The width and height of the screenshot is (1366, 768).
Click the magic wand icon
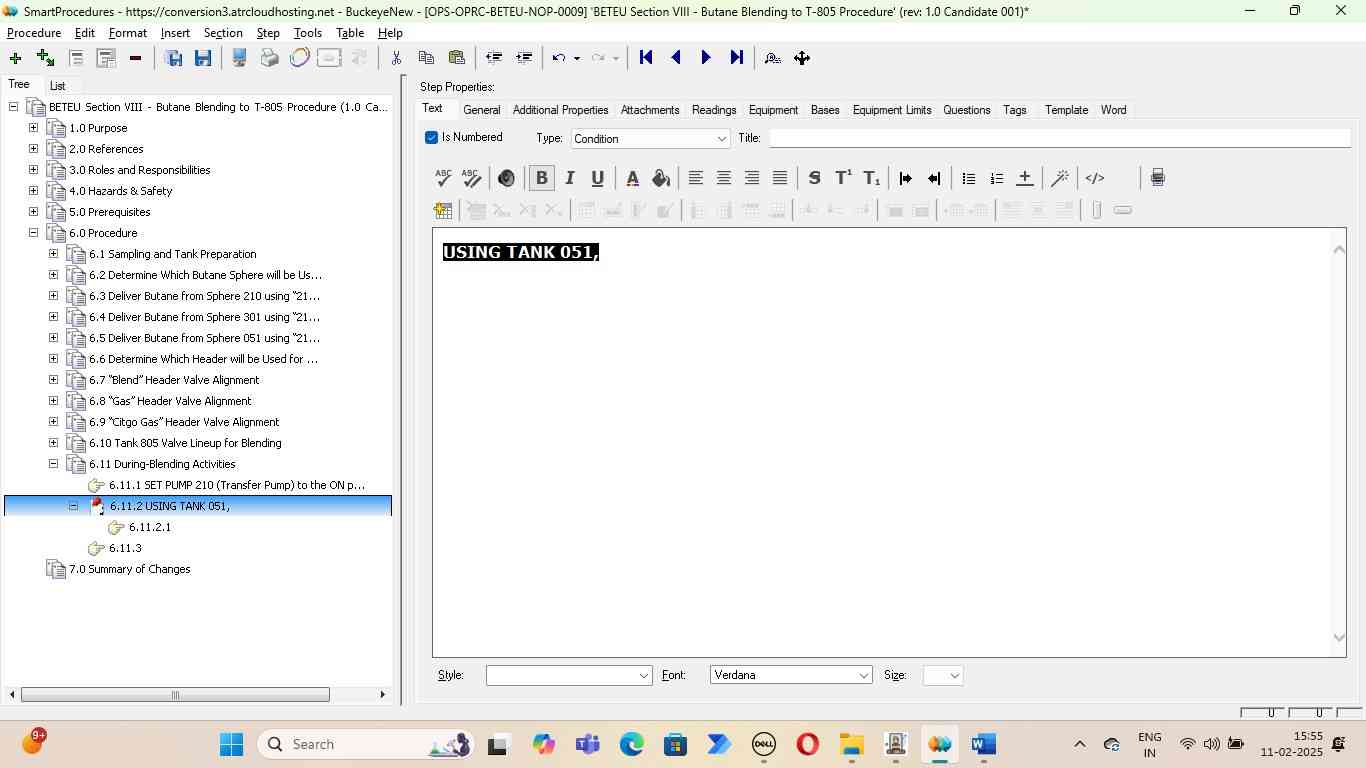pos(1060,178)
